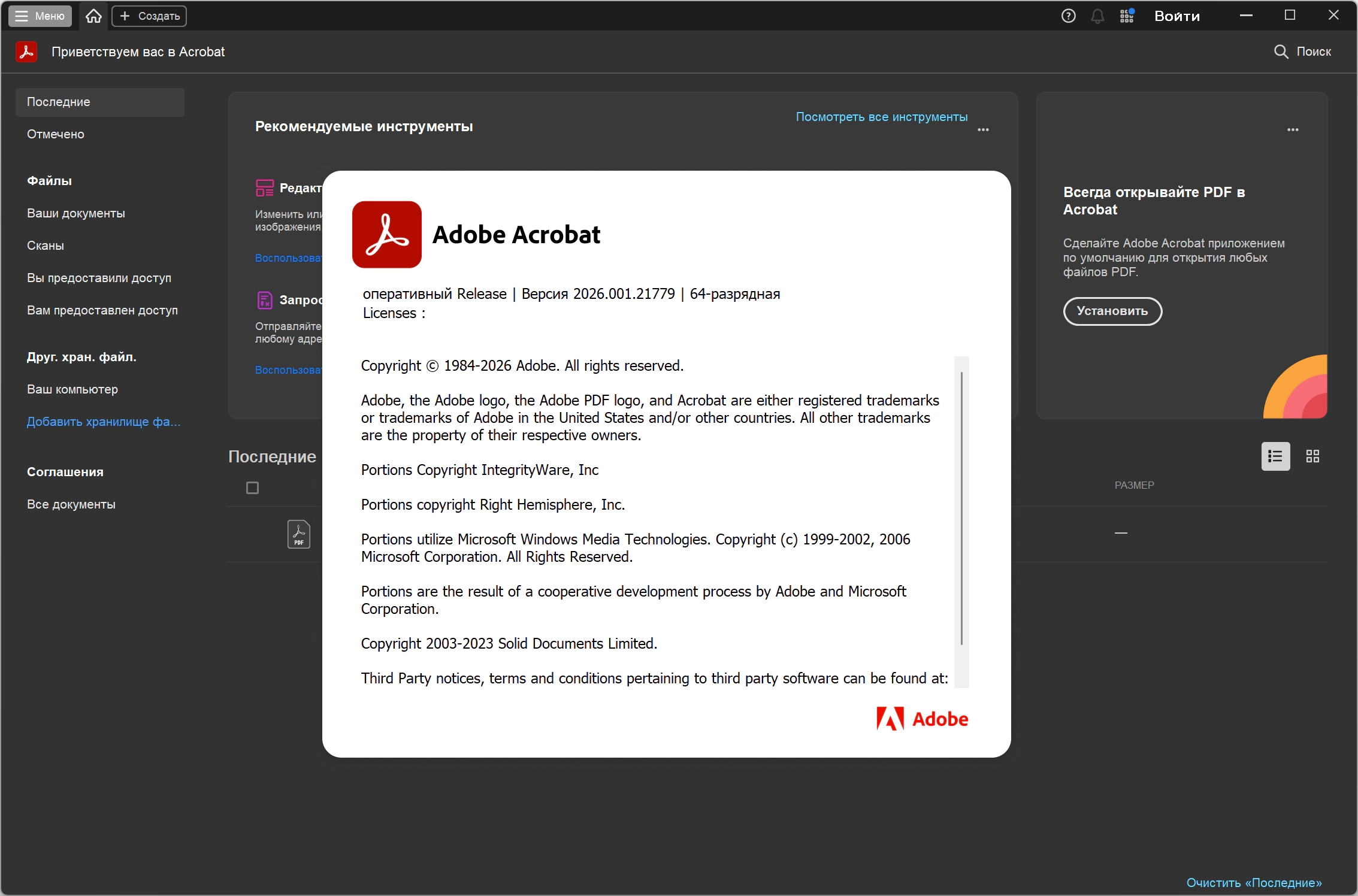This screenshot has width=1358, height=896.
Task: Click the Соглашения section heading
Action: (65, 472)
